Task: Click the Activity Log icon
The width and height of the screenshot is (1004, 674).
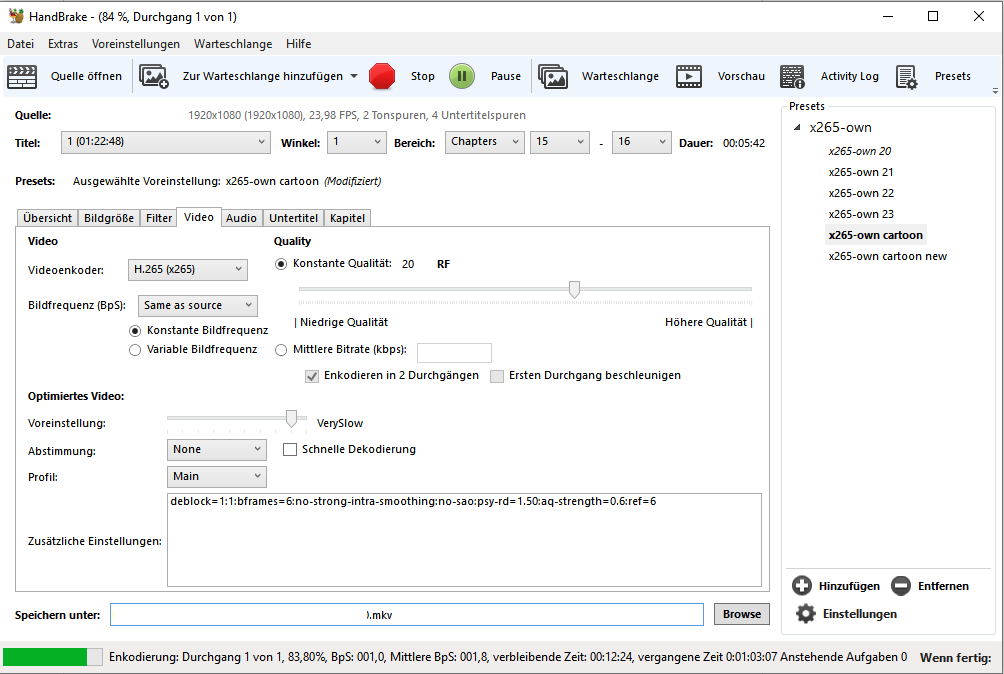Action: [x=793, y=76]
